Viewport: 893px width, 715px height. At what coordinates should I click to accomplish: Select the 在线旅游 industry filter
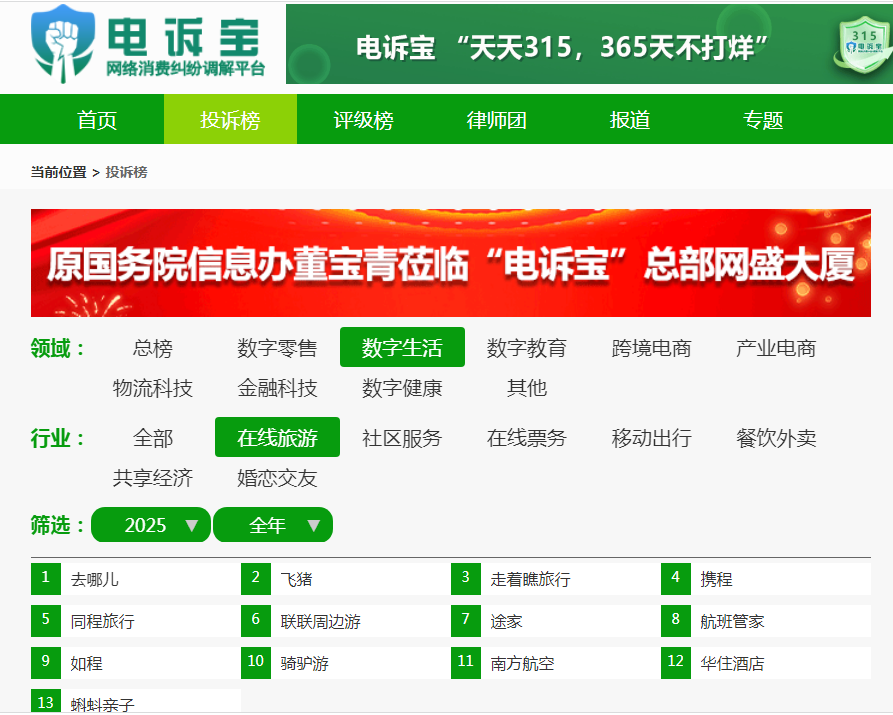pyautogui.click(x=277, y=438)
